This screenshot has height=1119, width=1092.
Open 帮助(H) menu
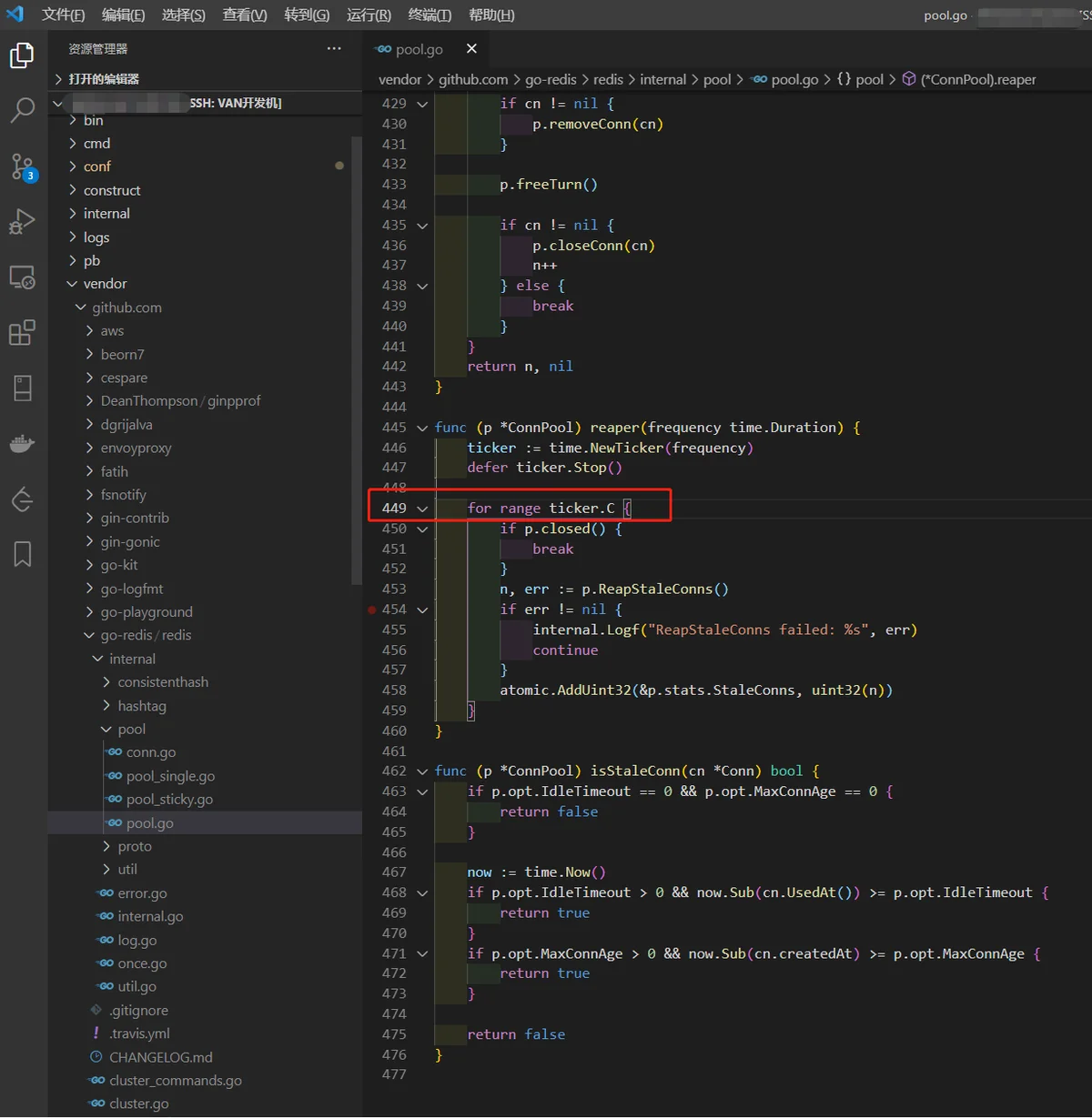tap(491, 15)
